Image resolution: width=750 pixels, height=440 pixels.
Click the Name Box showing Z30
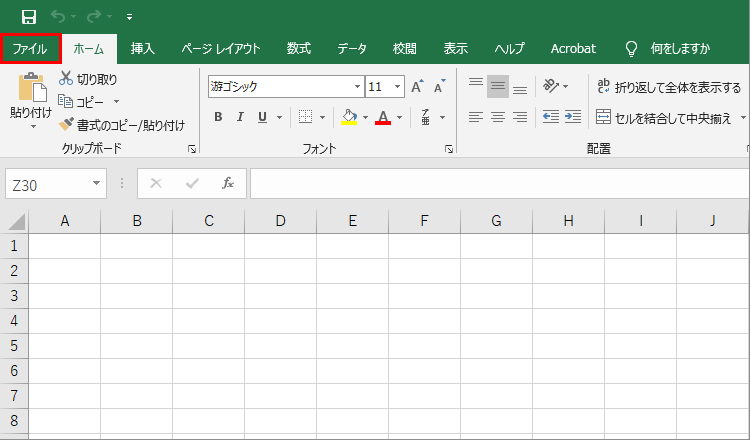[x=47, y=184]
